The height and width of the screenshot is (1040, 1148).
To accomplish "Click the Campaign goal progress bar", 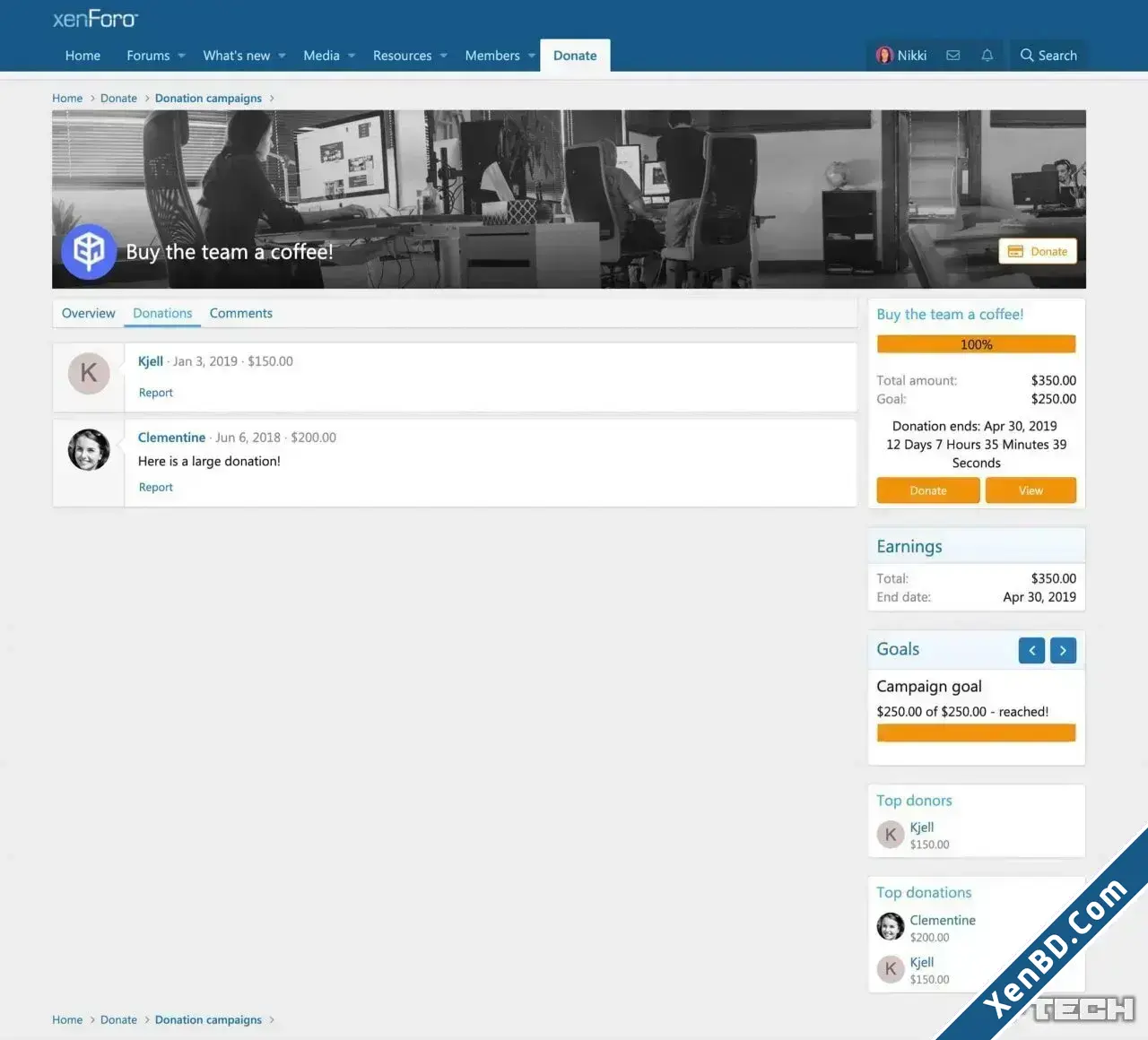I will [x=977, y=733].
